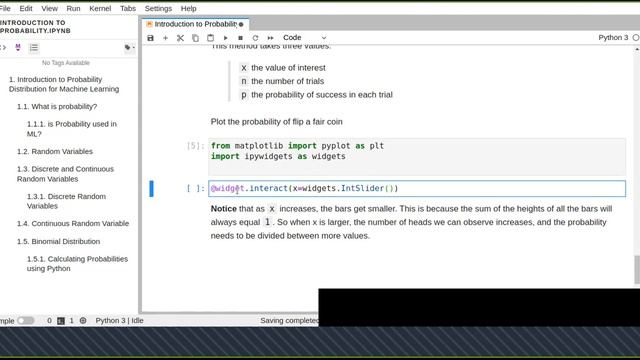The height and width of the screenshot is (360, 640).
Task: Click inside the @widget.interact code cell
Action: [417, 189]
